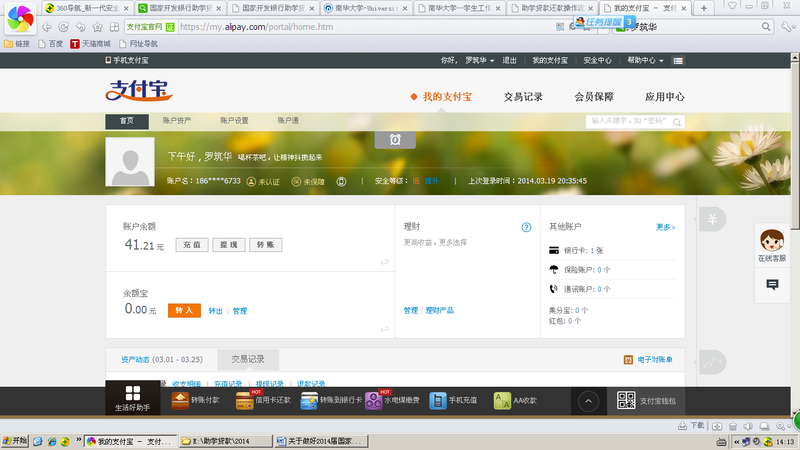The image size is (800, 450).
Task: Click the browser 下载 download icon
Action: click(682, 426)
